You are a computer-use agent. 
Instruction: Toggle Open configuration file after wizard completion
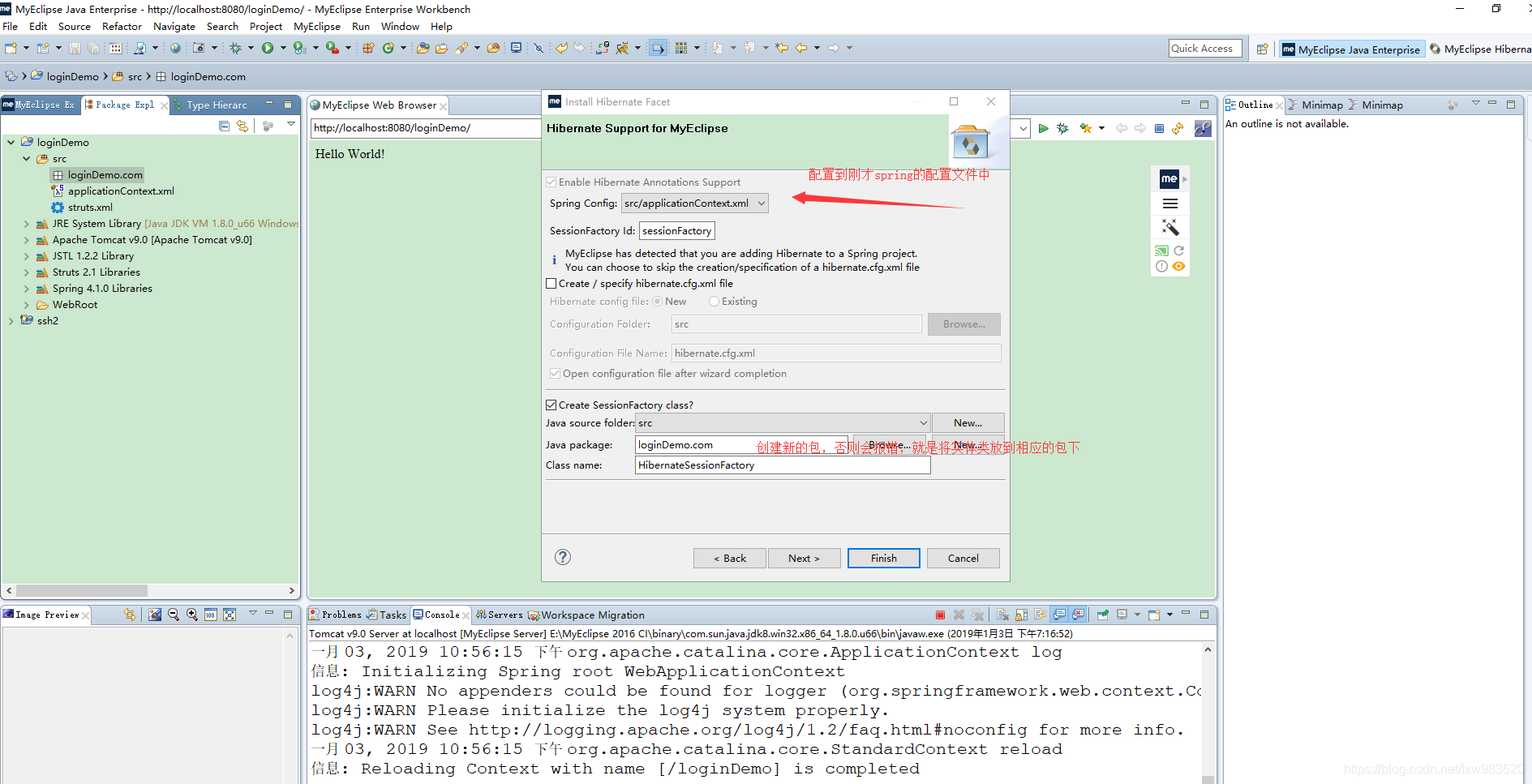coord(555,374)
